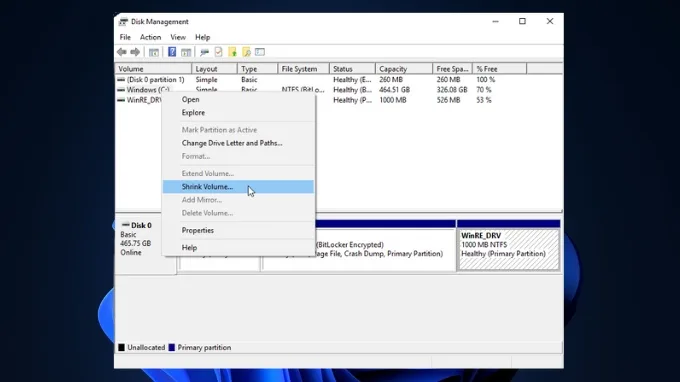Choose Explore from the context menu

pos(238,112)
